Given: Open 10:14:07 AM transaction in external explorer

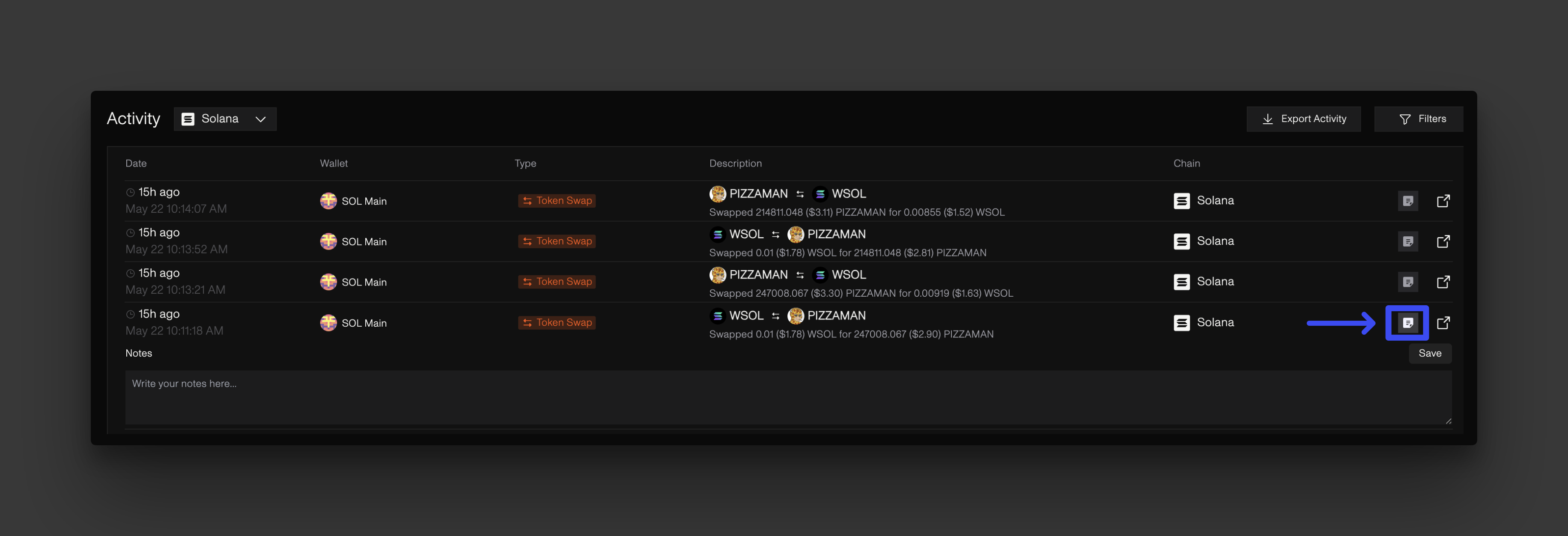Looking at the screenshot, I should 1443,201.
